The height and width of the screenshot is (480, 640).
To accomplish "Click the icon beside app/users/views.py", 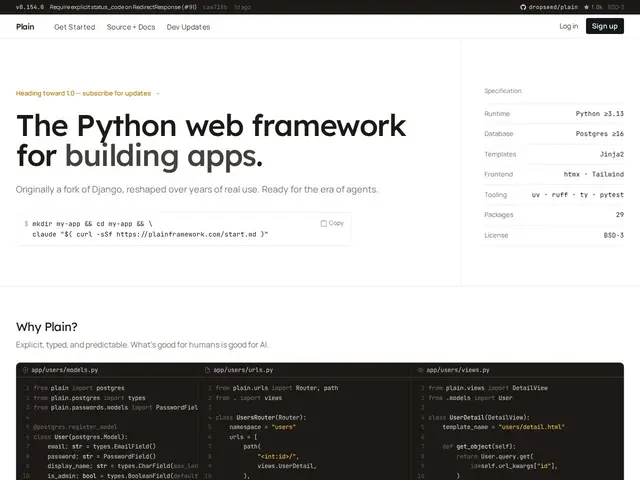I will pos(420,370).
